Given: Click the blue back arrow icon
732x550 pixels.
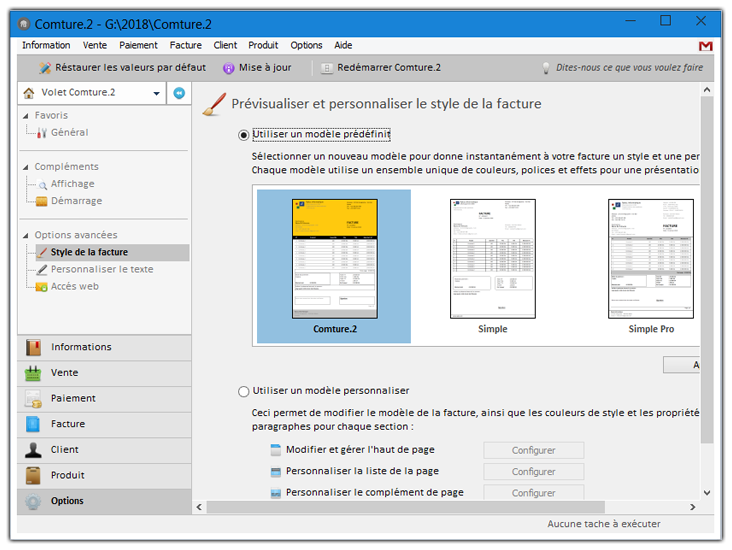Looking at the screenshot, I should (x=179, y=93).
